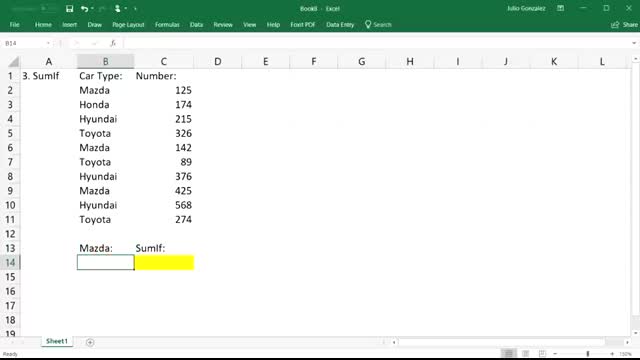Click the cell with value 89
This screenshot has width=640, height=360.
(164, 162)
